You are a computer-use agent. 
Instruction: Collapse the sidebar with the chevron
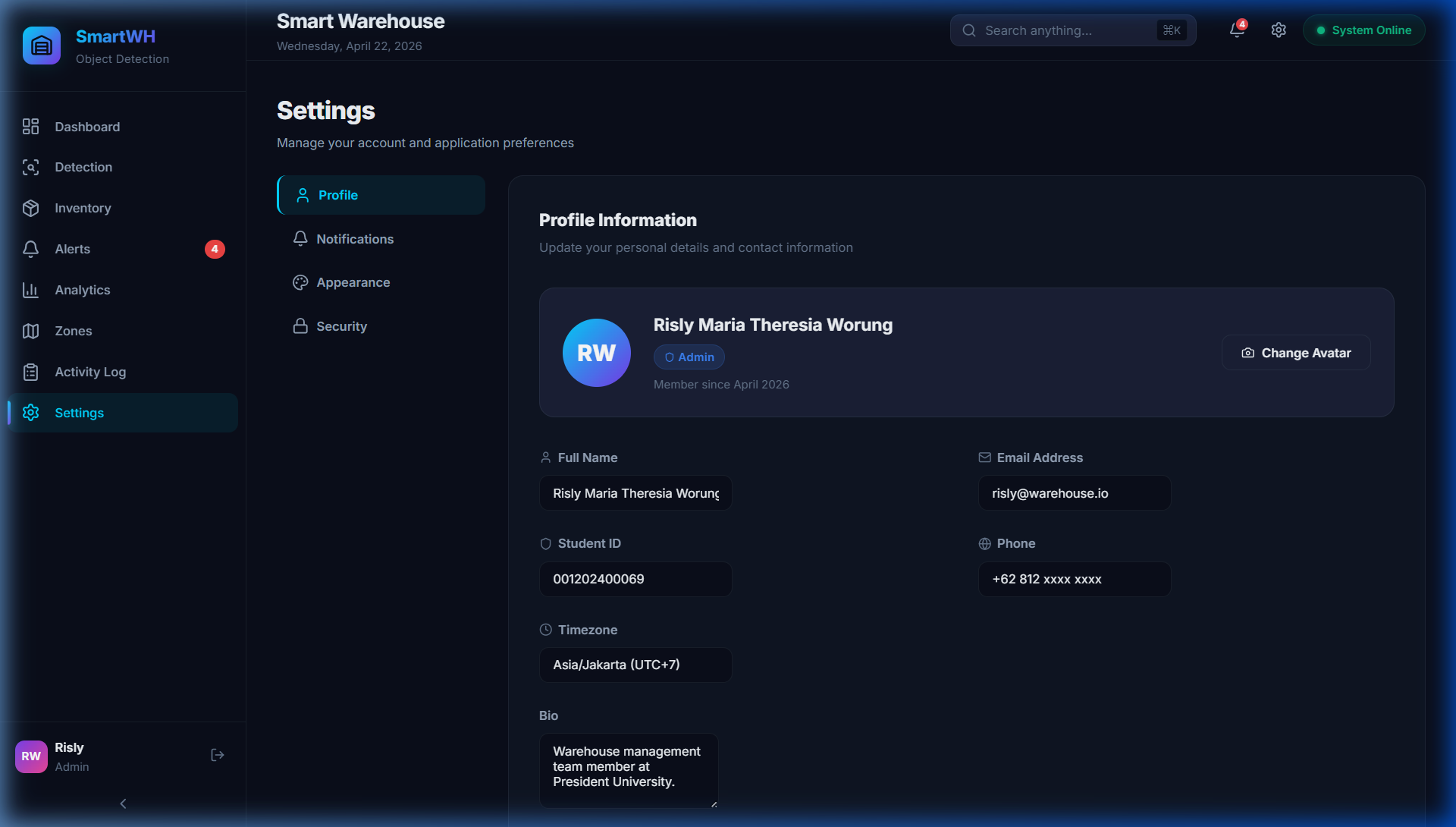point(123,803)
